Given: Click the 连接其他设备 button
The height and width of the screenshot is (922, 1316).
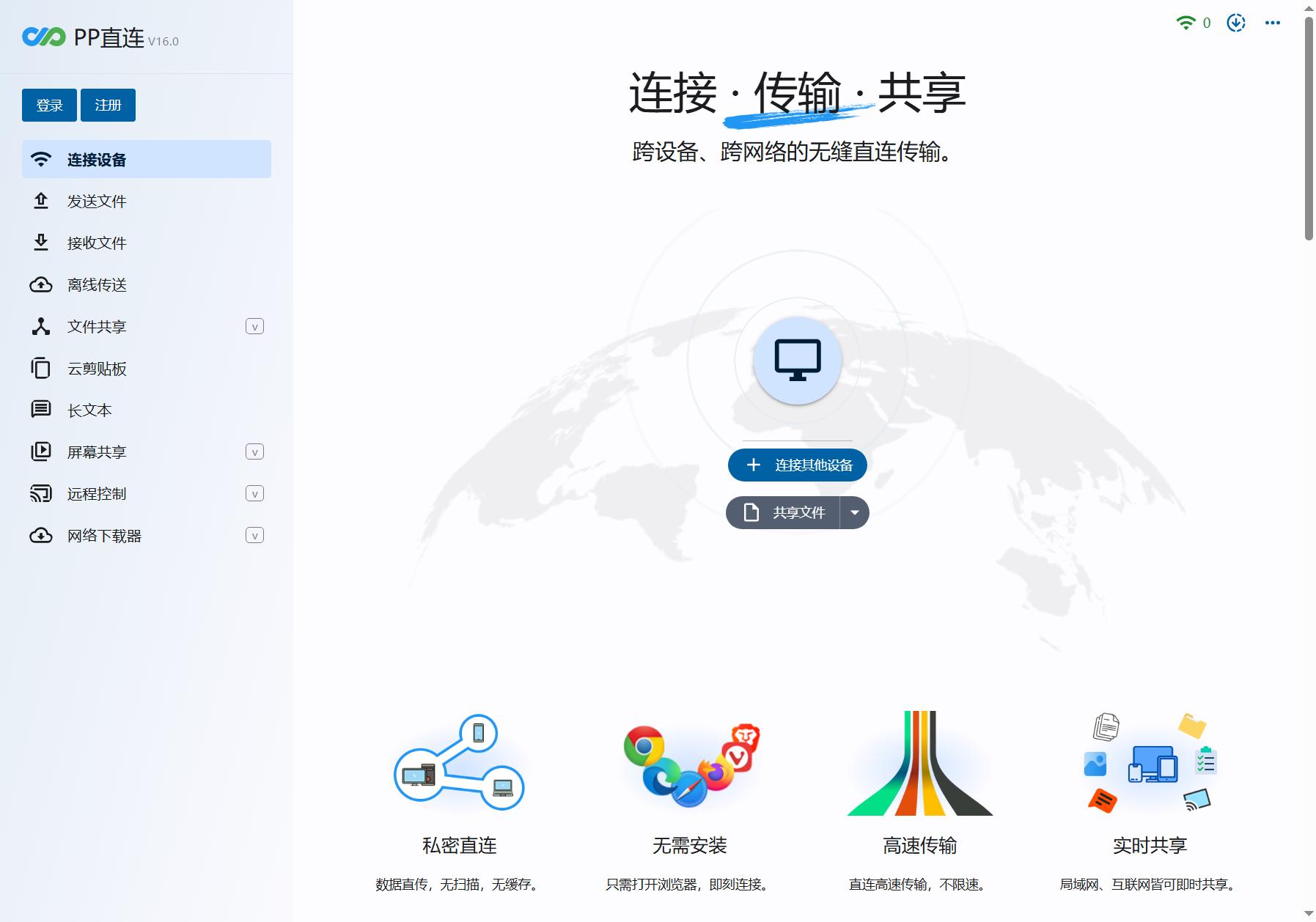Looking at the screenshot, I should [798, 465].
